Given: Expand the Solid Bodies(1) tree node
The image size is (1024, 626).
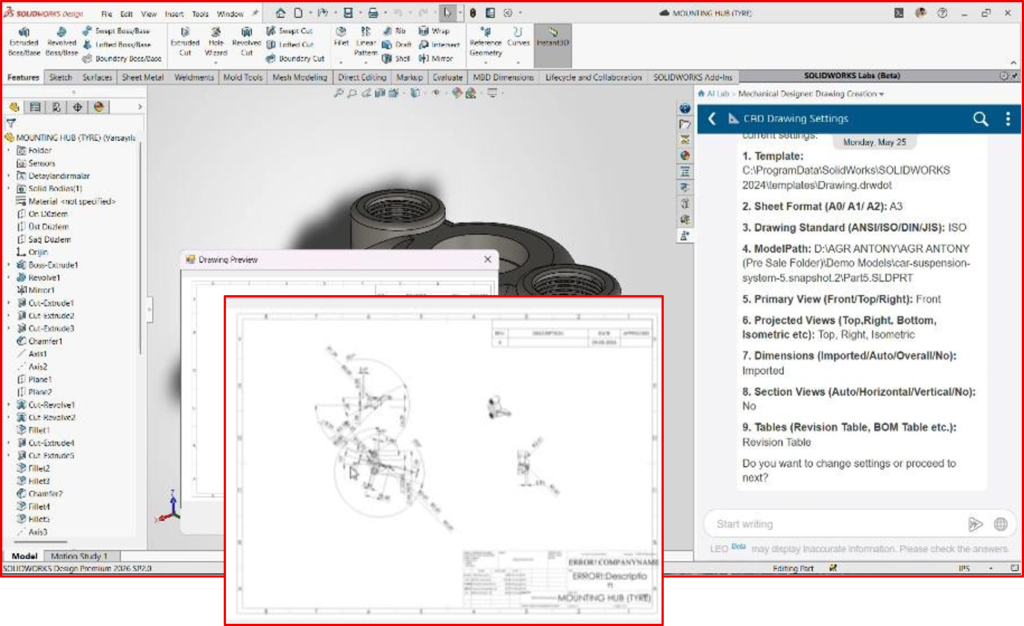Looking at the screenshot, I should click(9, 189).
